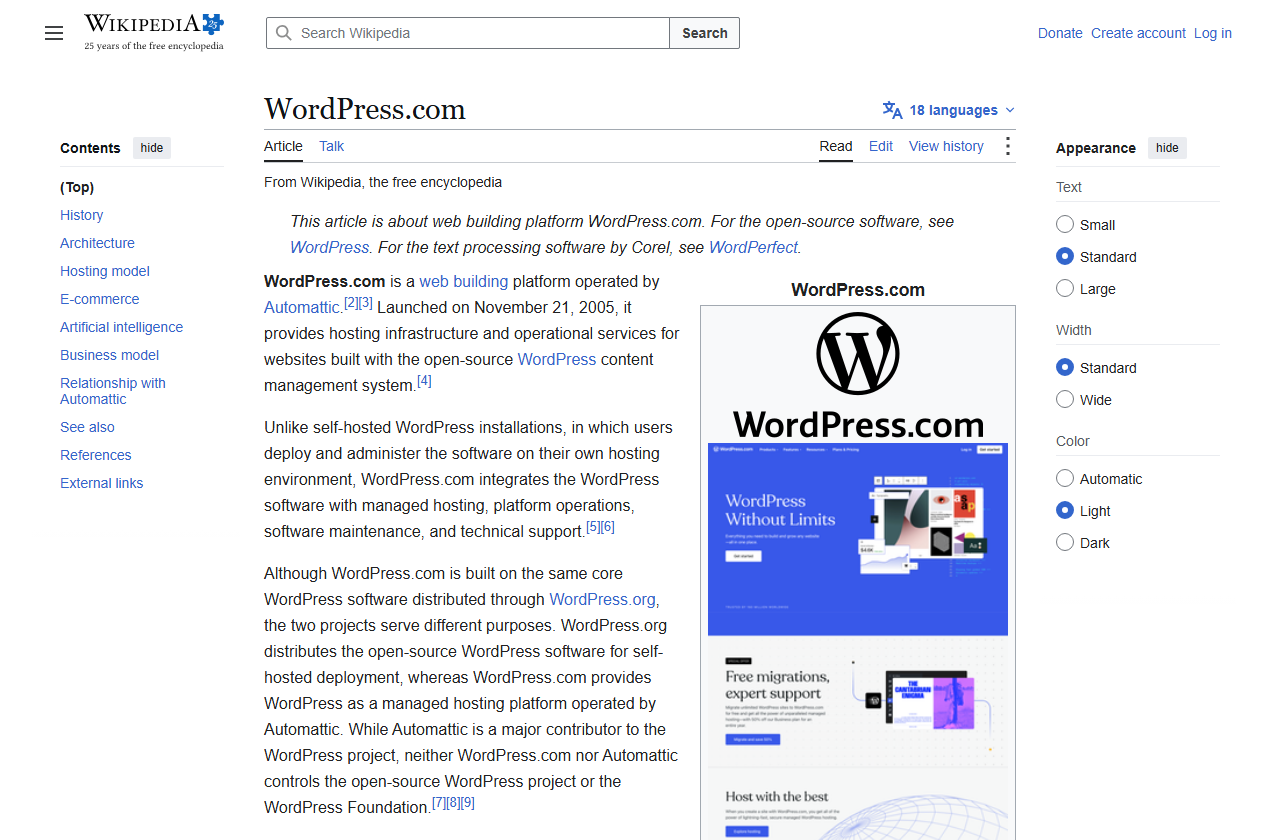Open the WordPerfect hatnote link
The width and height of the screenshot is (1280, 840).
(x=753, y=247)
